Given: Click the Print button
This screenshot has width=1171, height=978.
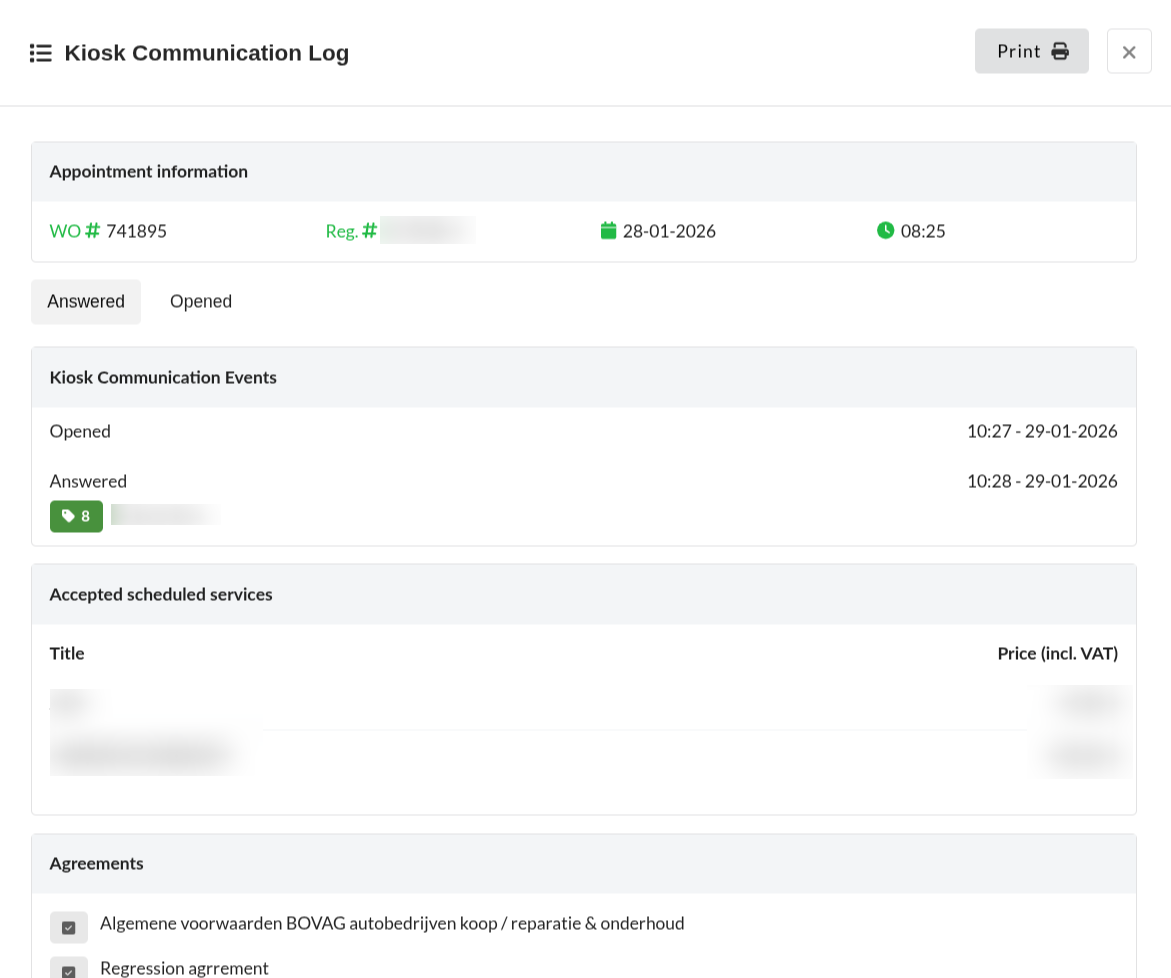Looking at the screenshot, I should [x=1031, y=51].
